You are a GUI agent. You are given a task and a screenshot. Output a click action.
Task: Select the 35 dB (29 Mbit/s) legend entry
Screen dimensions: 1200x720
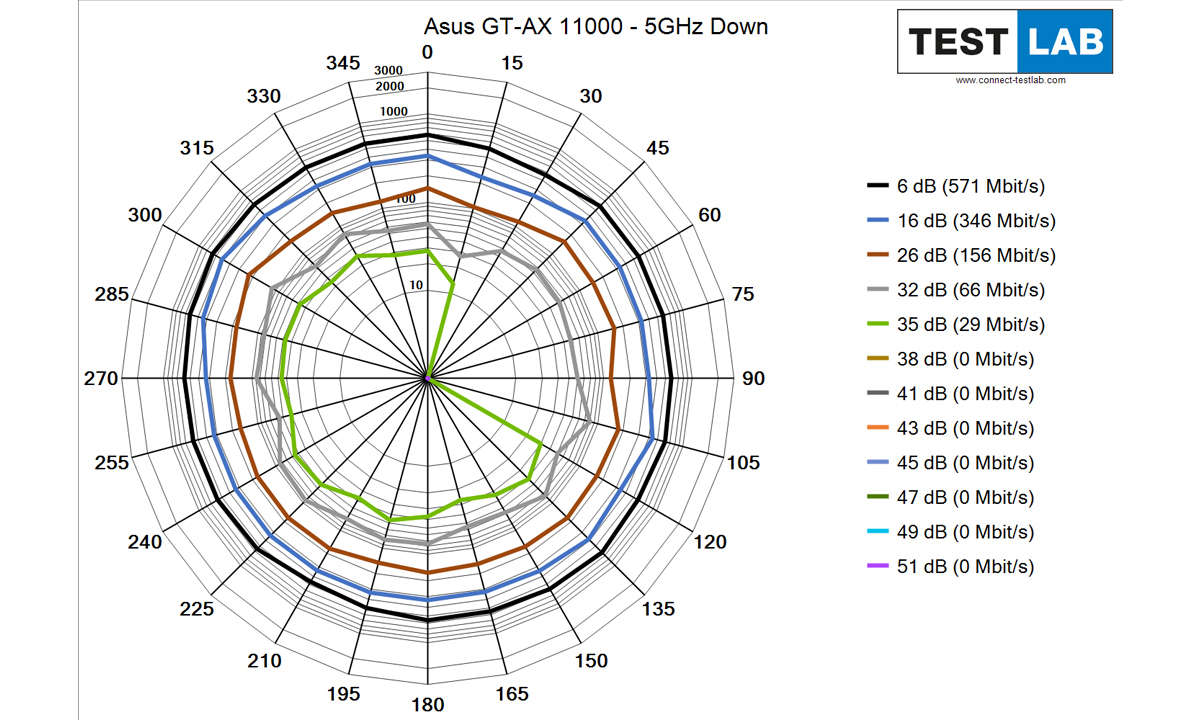pyautogui.click(x=955, y=325)
